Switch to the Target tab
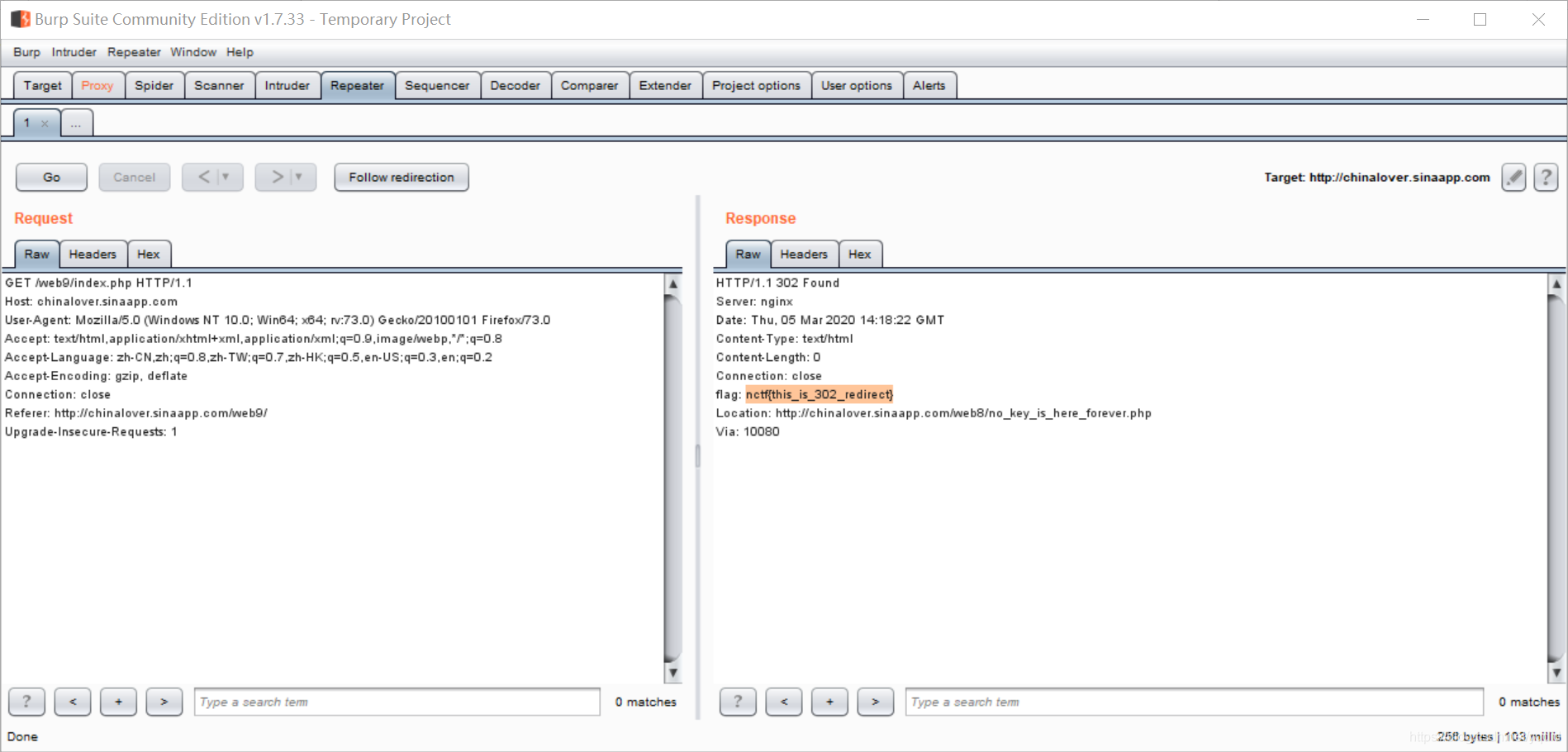1568x752 pixels. [x=43, y=85]
